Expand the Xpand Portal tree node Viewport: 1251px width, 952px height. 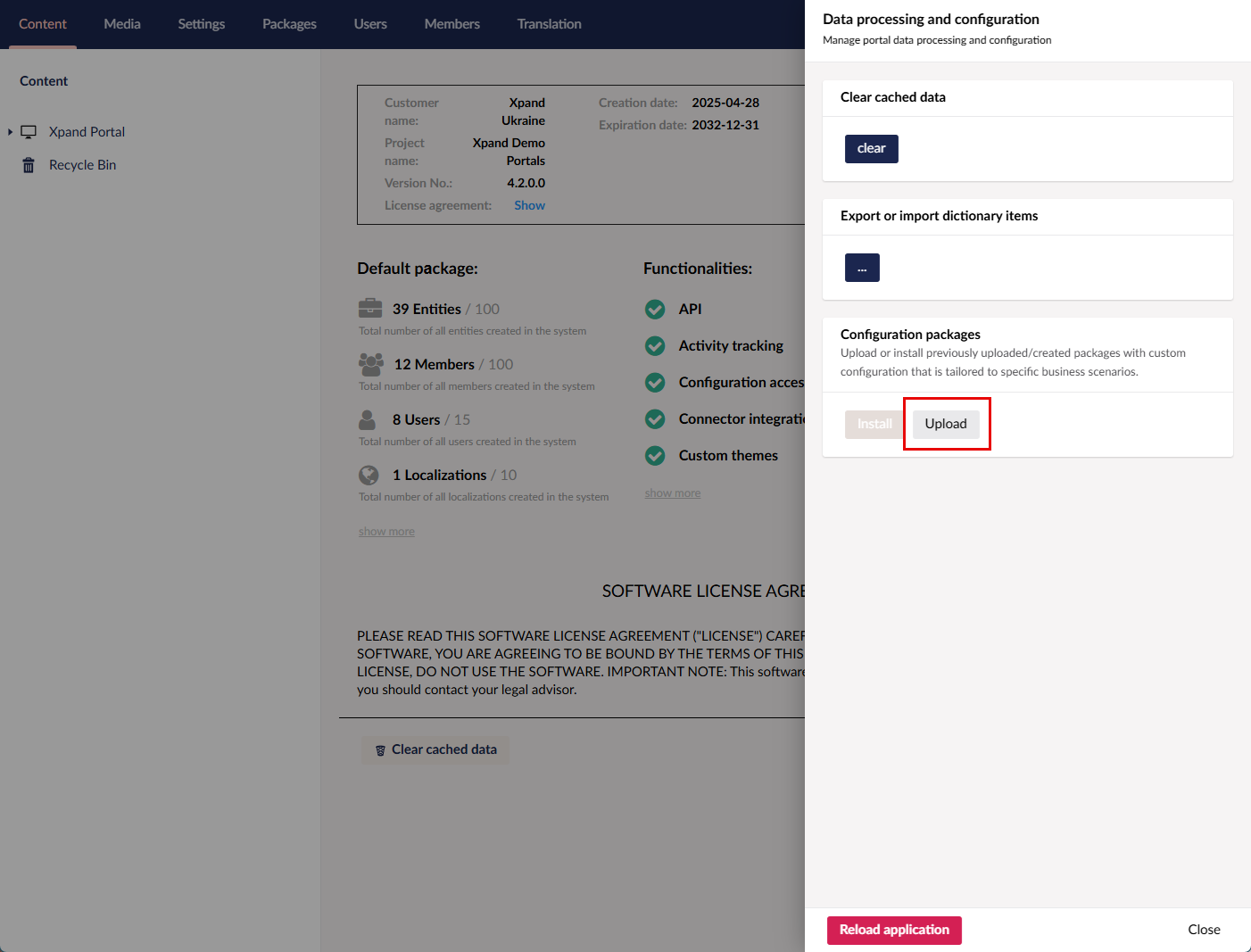(10, 132)
